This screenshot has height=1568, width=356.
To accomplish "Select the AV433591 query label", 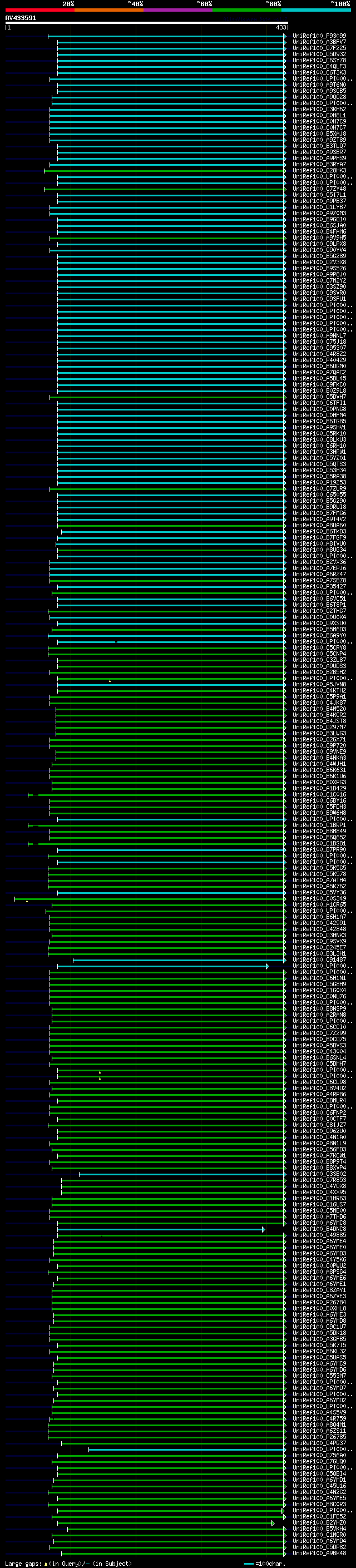I will 21,18.
